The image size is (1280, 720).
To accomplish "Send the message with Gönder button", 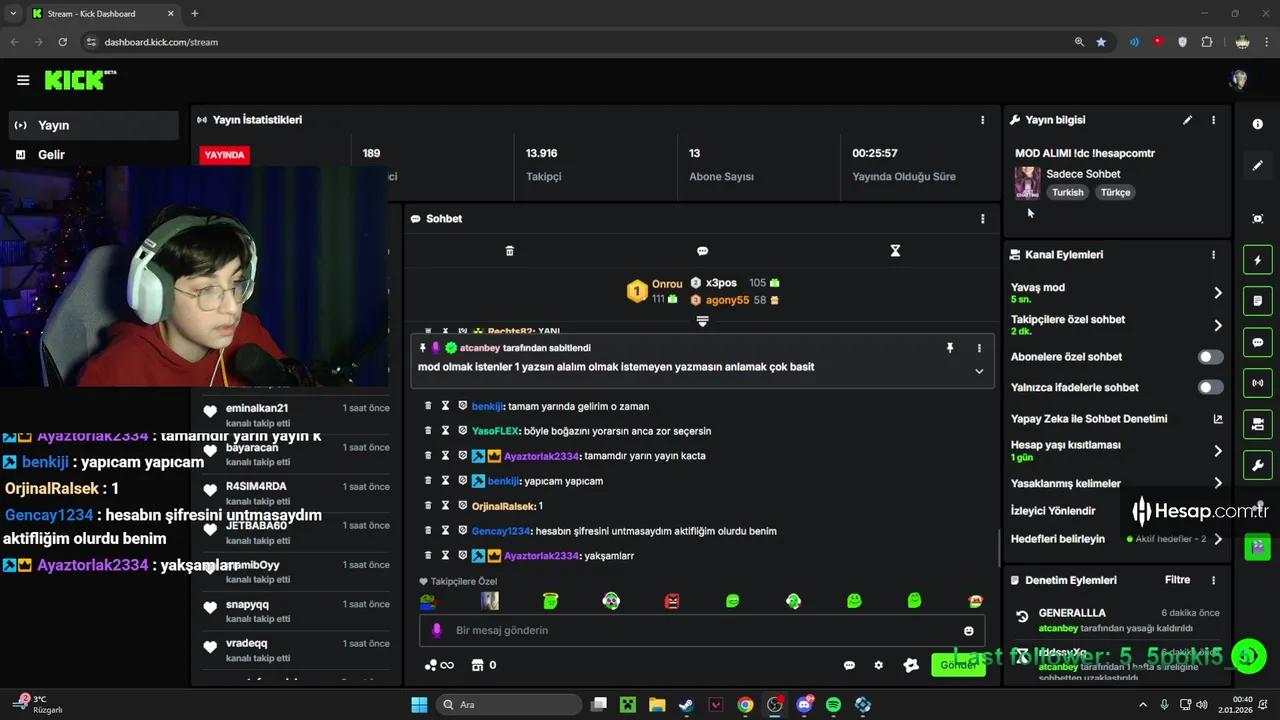I will [x=957, y=665].
